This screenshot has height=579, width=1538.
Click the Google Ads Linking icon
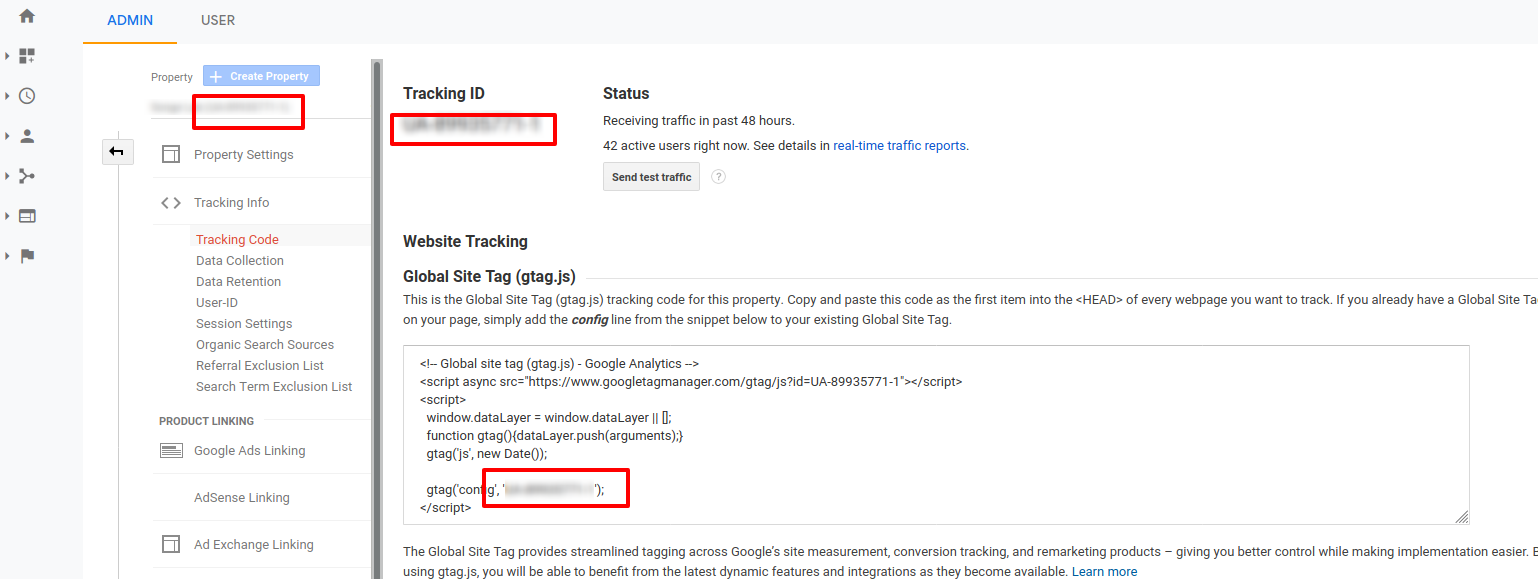[x=171, y=451]
